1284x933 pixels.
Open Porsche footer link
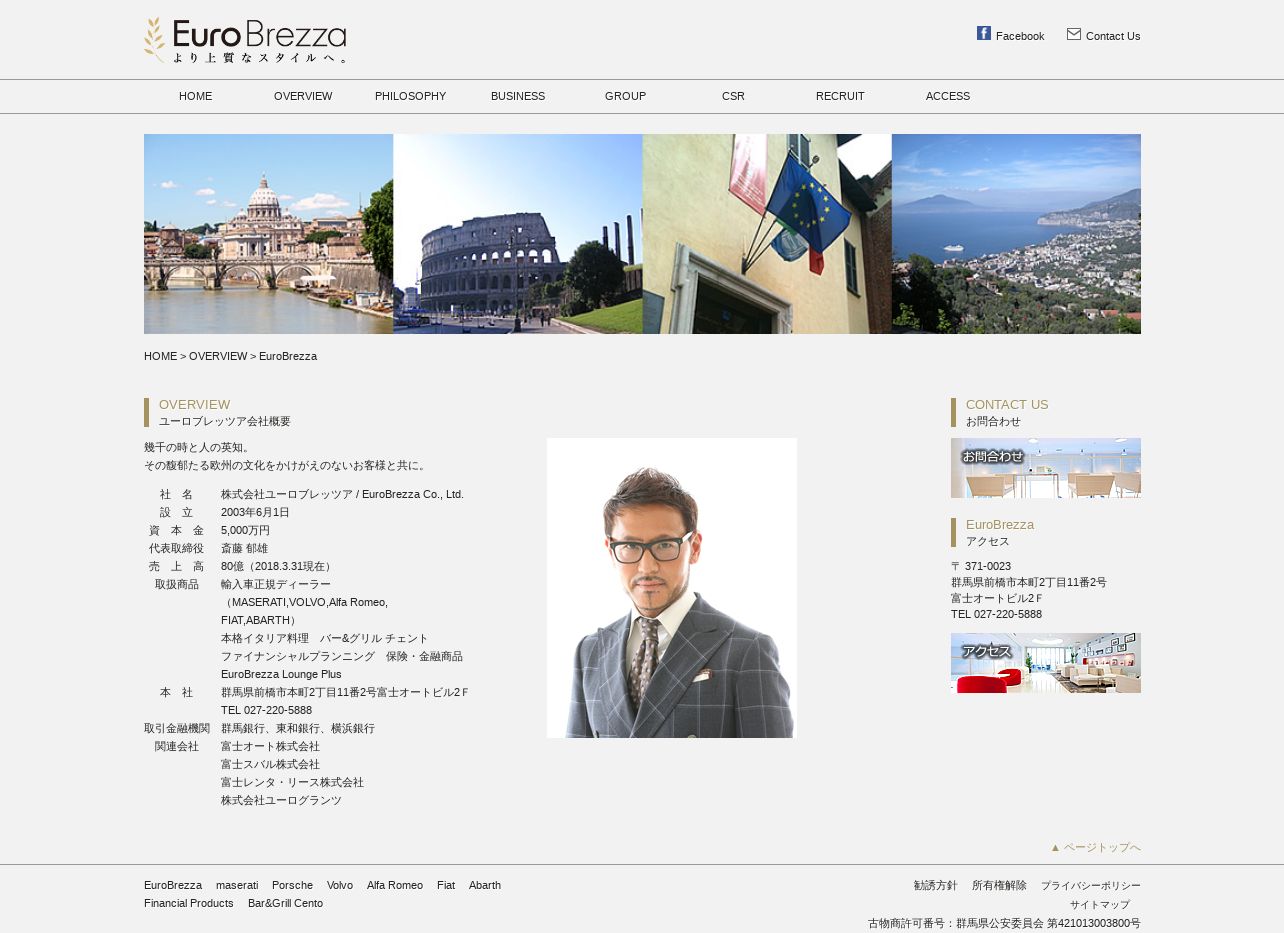pos(292,885)
